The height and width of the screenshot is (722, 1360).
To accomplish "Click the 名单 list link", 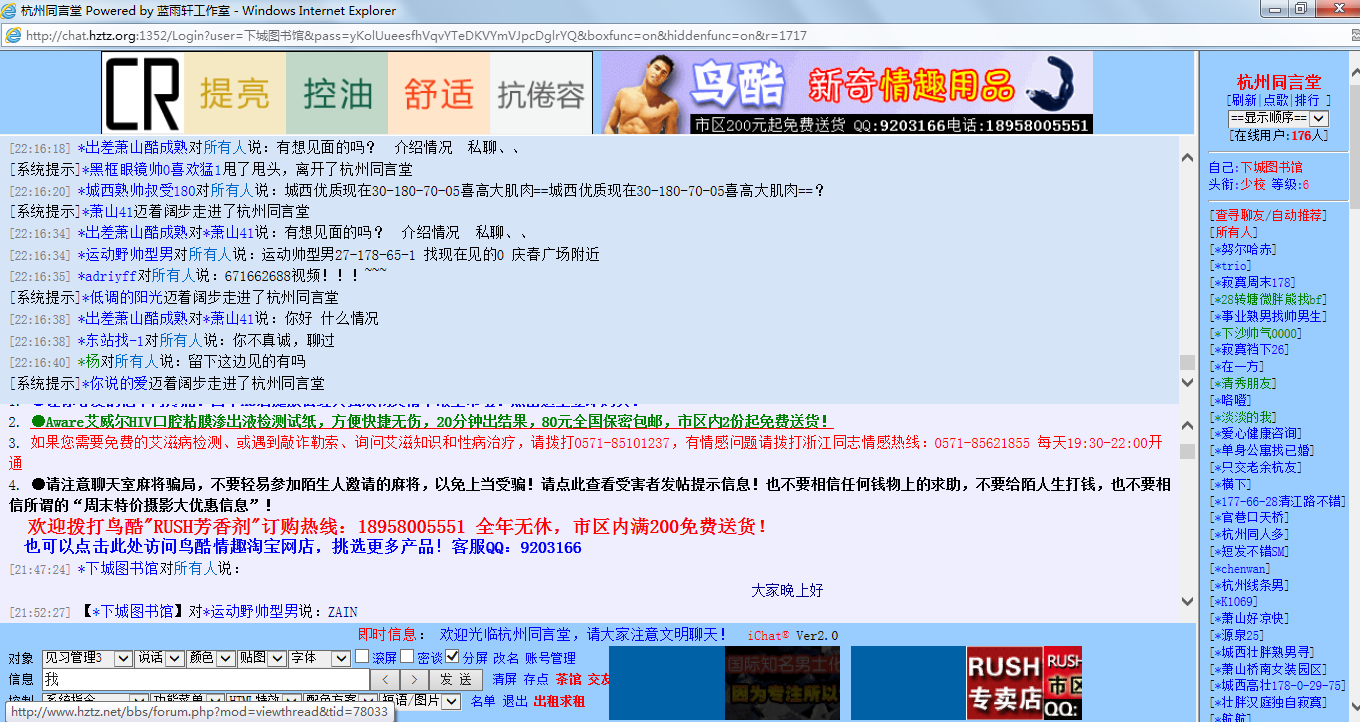I will pyautogui.click(x=483, y=701).
